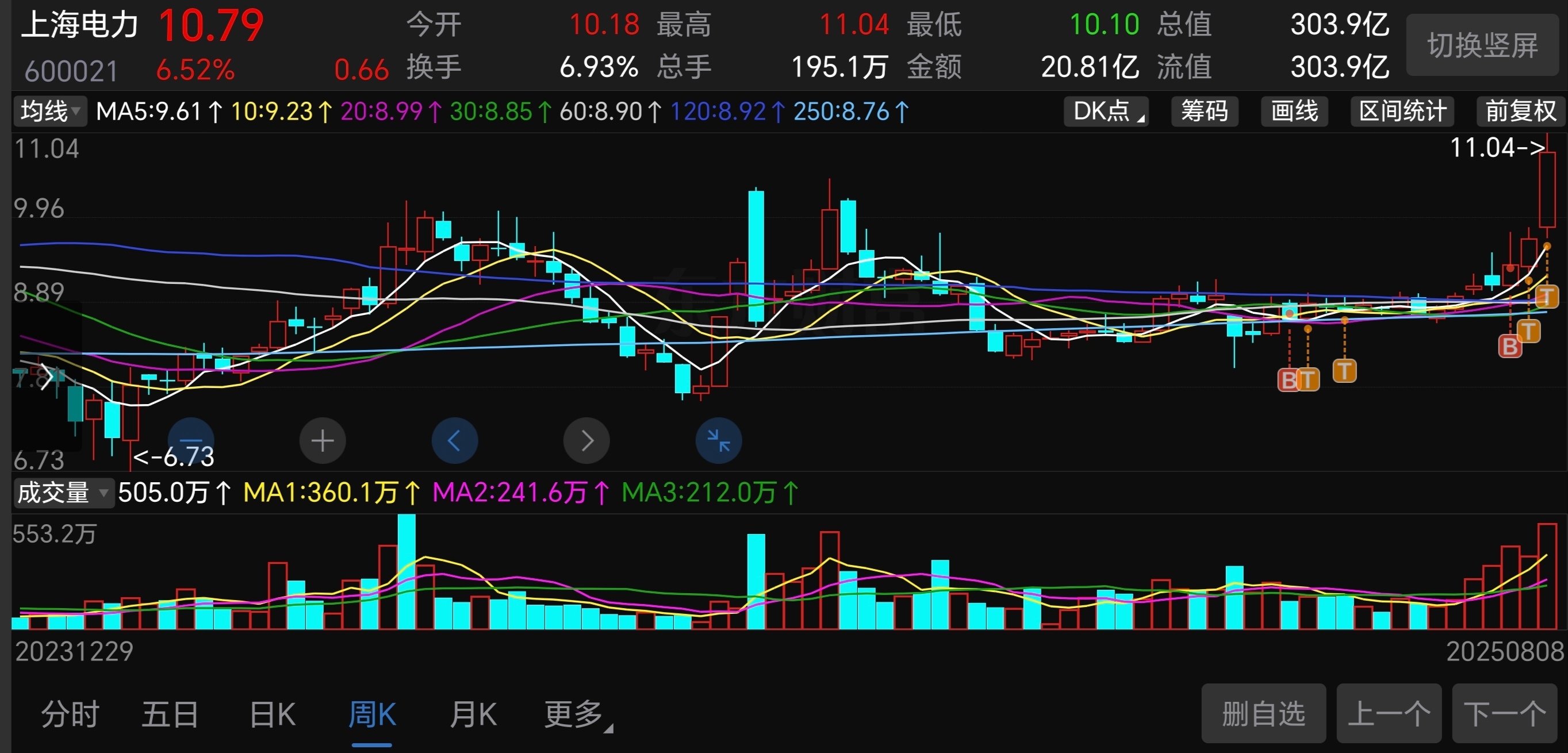Tap the stock code 600021

point(71,71)
